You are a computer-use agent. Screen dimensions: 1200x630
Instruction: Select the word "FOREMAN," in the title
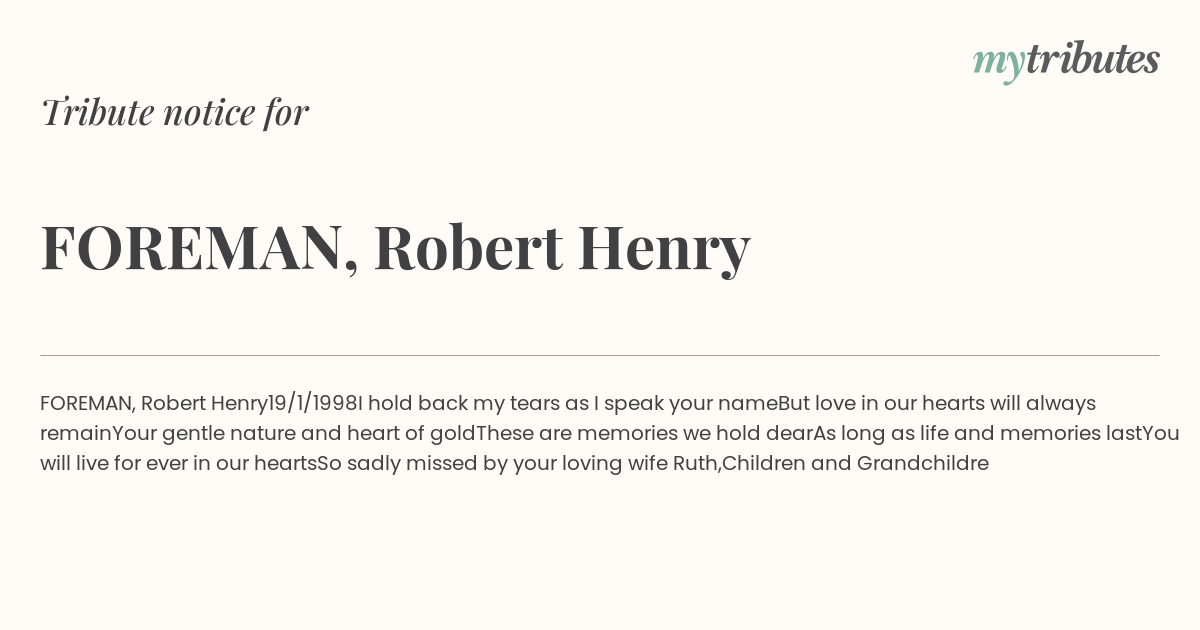tap(200, 248)
